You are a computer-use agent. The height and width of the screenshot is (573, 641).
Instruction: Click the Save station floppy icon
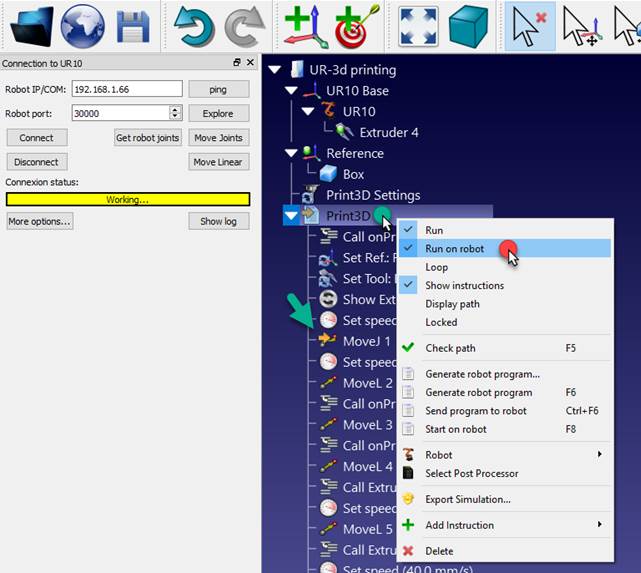click(133, 26)
